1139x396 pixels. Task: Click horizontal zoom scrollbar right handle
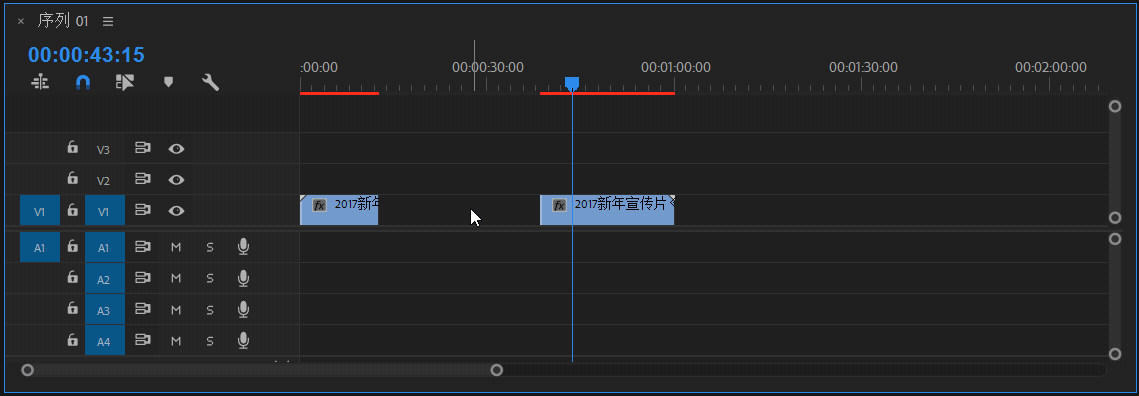(497, 370)
